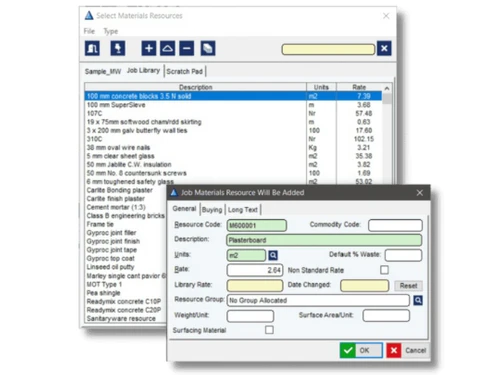
Task: Switch to the Job Library tab
Action: [x=143, y=71]
